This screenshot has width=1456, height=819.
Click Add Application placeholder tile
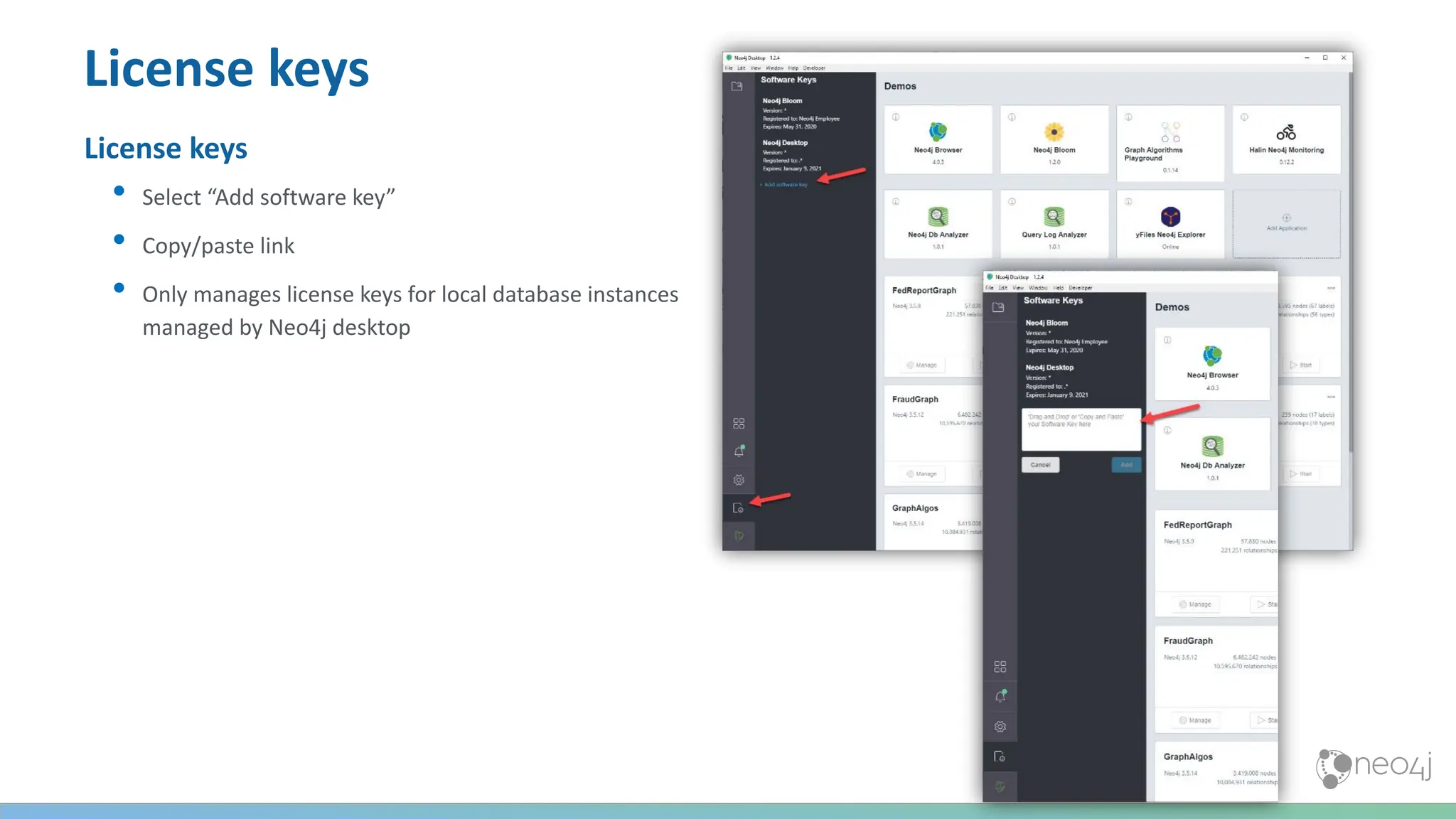point(1286,224)
